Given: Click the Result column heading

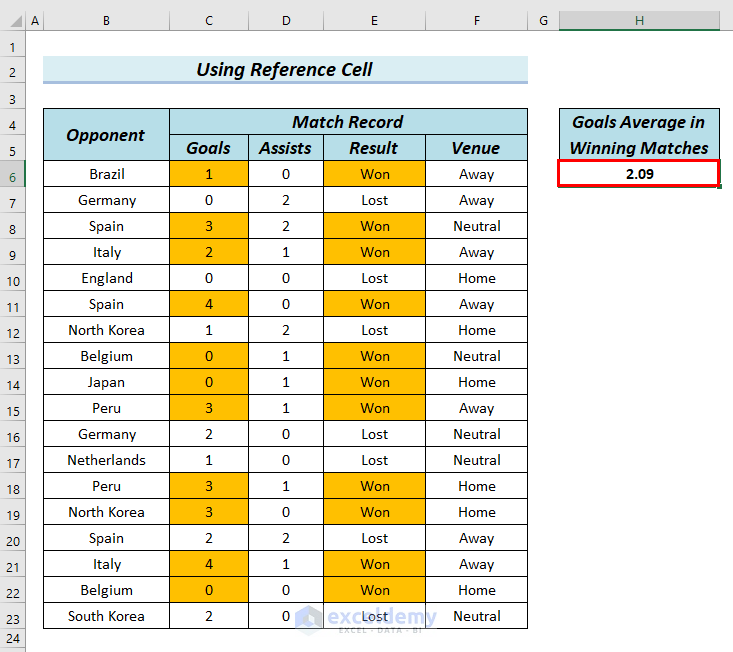Looking at the screenshot, I should click(x=374, y=148).
